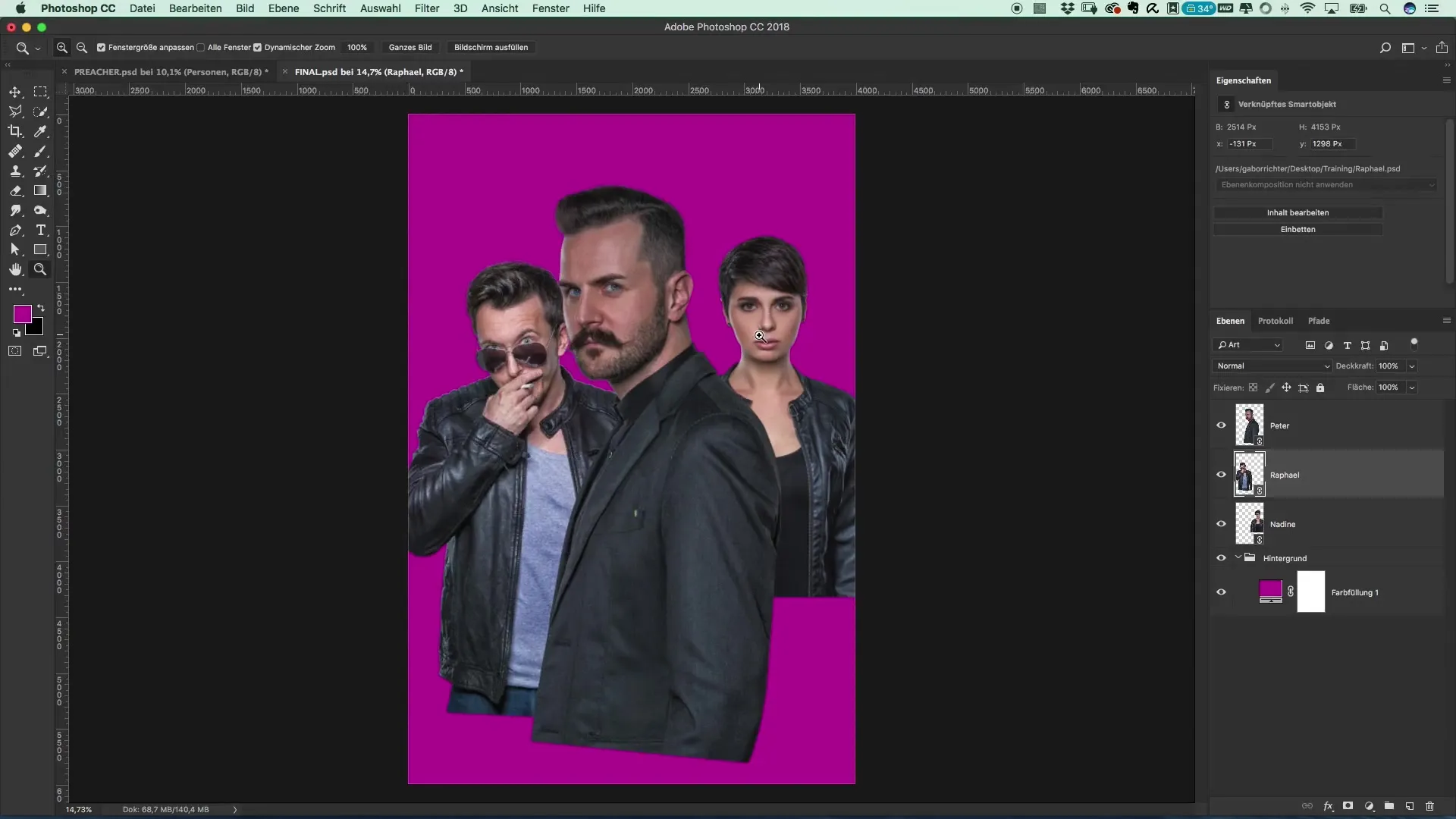The height and width of the screenshot is (819, 1456).
Task: Hide the Peter layer
Action: (x=1221, y=425)
